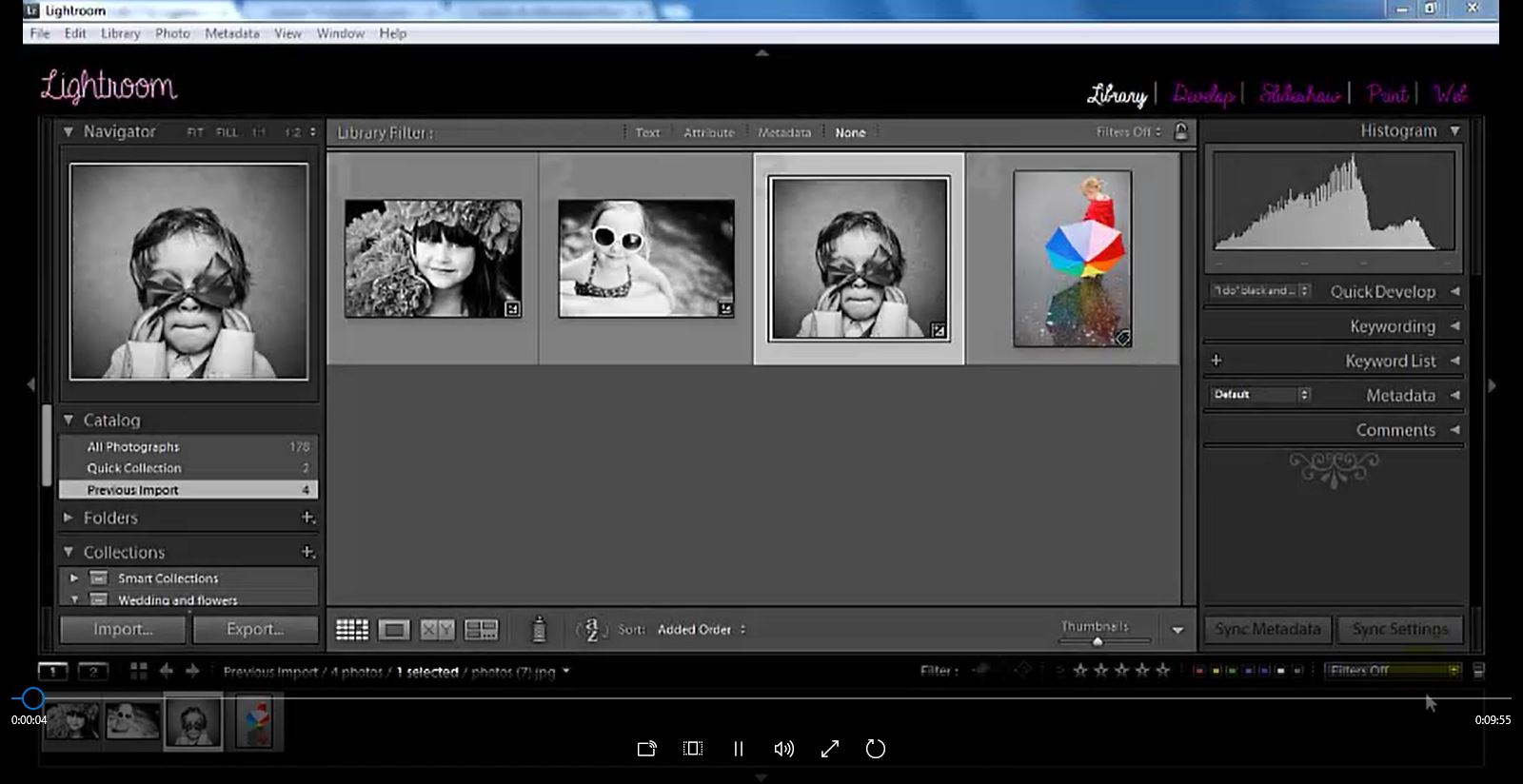
Task: Go forward with filmstrip right arrow
Action: point(192,671)
